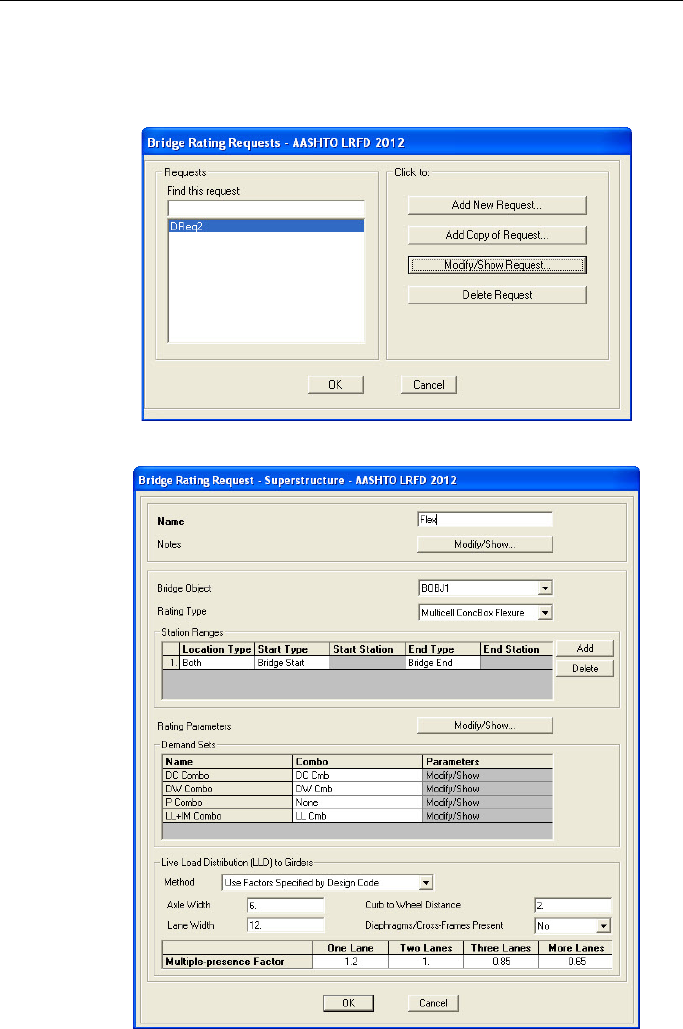The image size is (683, 1029).
Task: Click the LL+IM Combo name cell
Action: pos(227,816)
